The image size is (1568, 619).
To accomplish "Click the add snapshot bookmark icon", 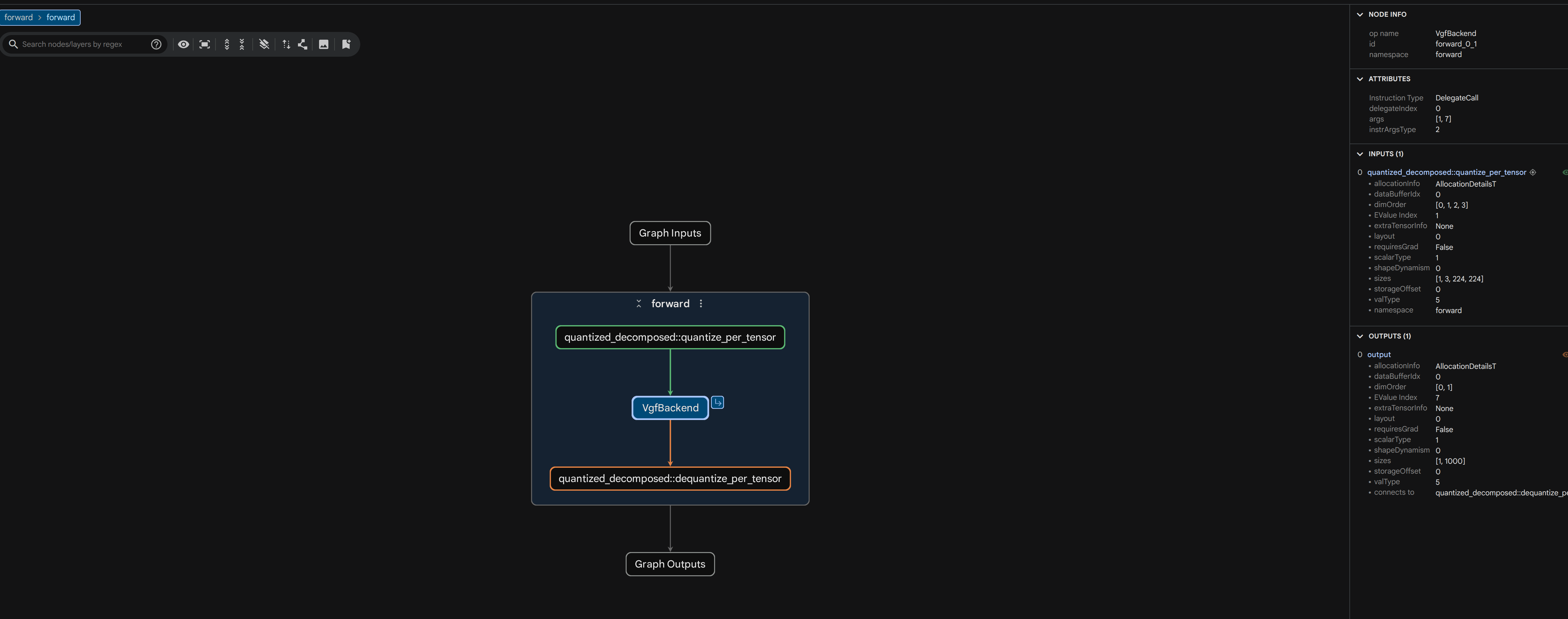I will [346, 44].
